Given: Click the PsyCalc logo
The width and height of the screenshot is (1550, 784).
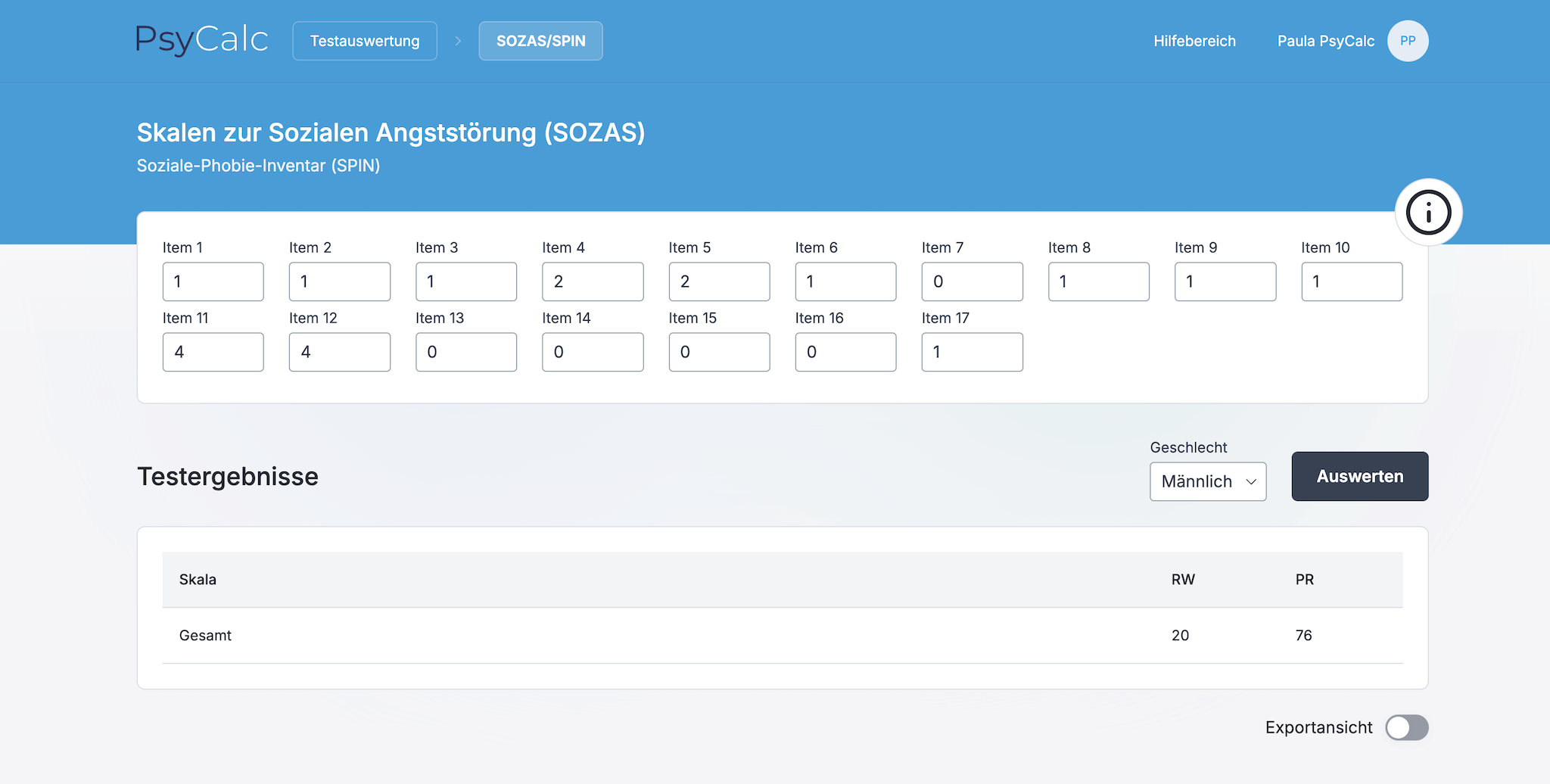Looking at the screenshot, I should click(202, 40).
